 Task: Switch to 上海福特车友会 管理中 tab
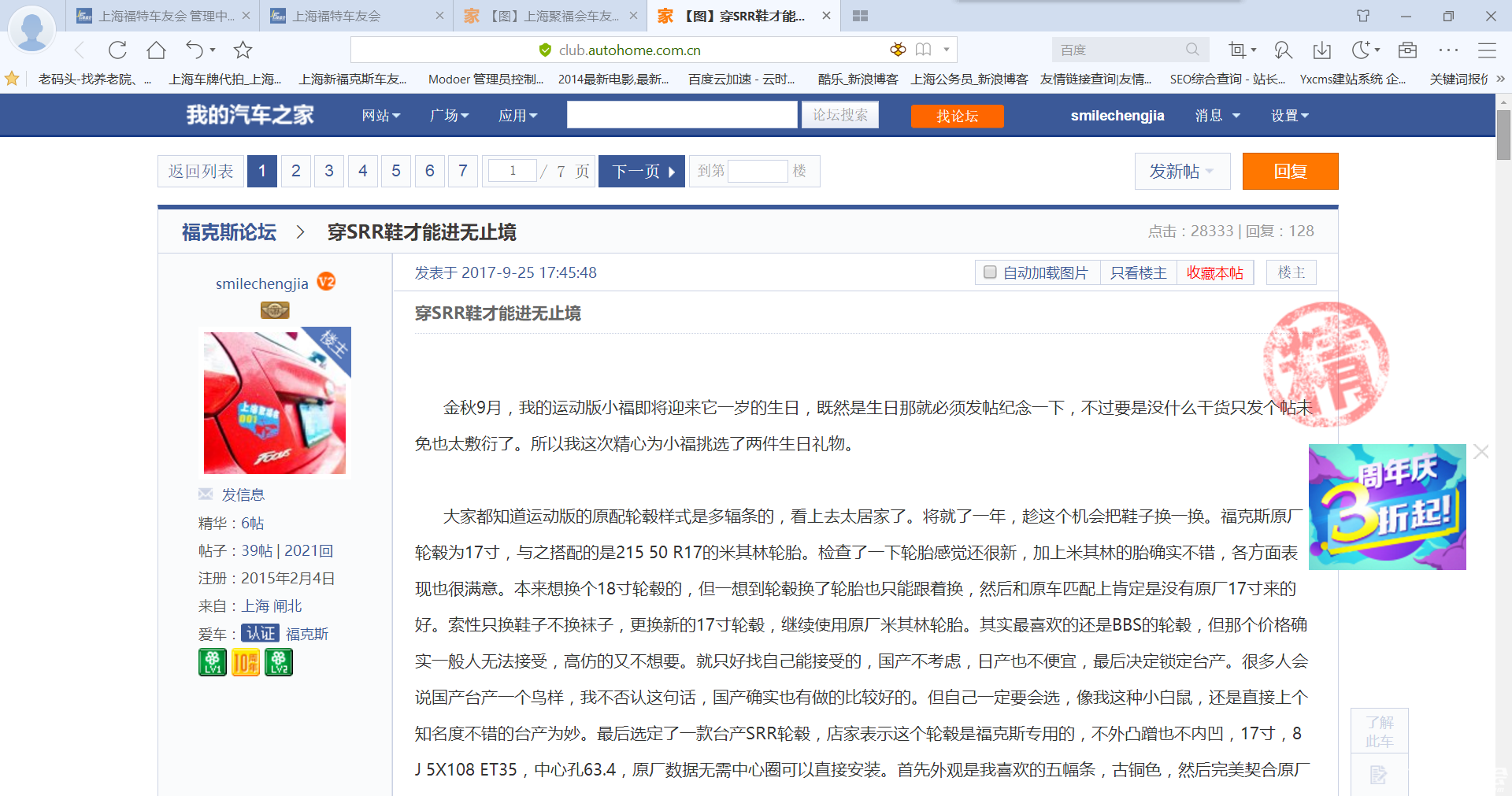pyautogui.click(x=163, y=16)
